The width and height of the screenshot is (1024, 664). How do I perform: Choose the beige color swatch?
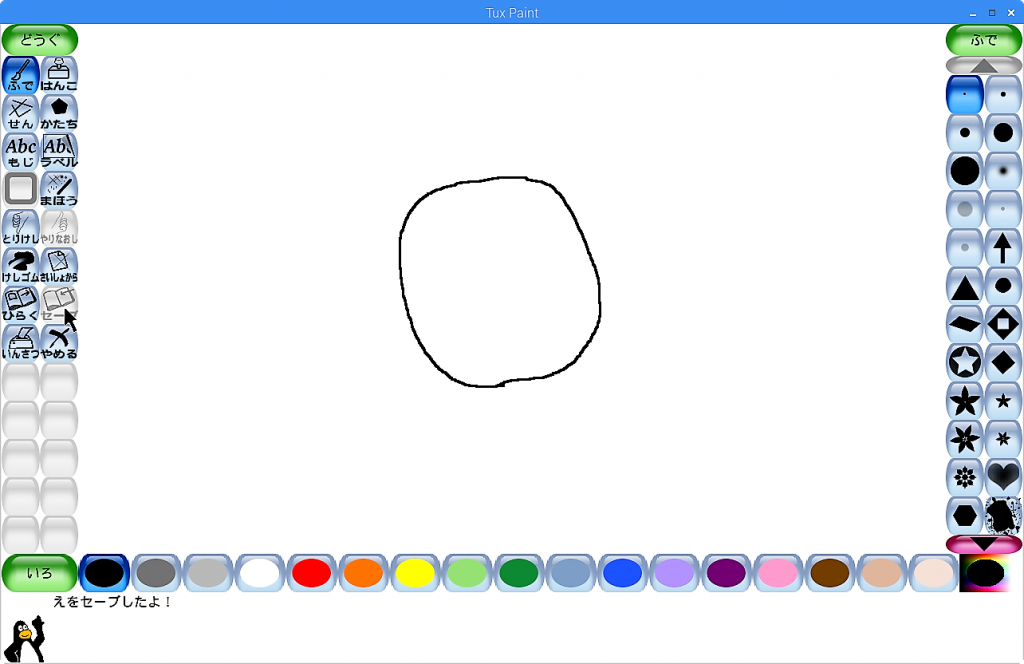pos(933,573)
